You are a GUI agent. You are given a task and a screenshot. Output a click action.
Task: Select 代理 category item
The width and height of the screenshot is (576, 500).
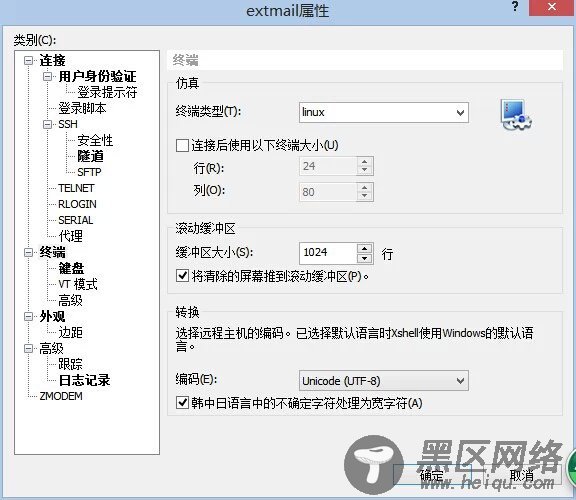pos(71,236)
